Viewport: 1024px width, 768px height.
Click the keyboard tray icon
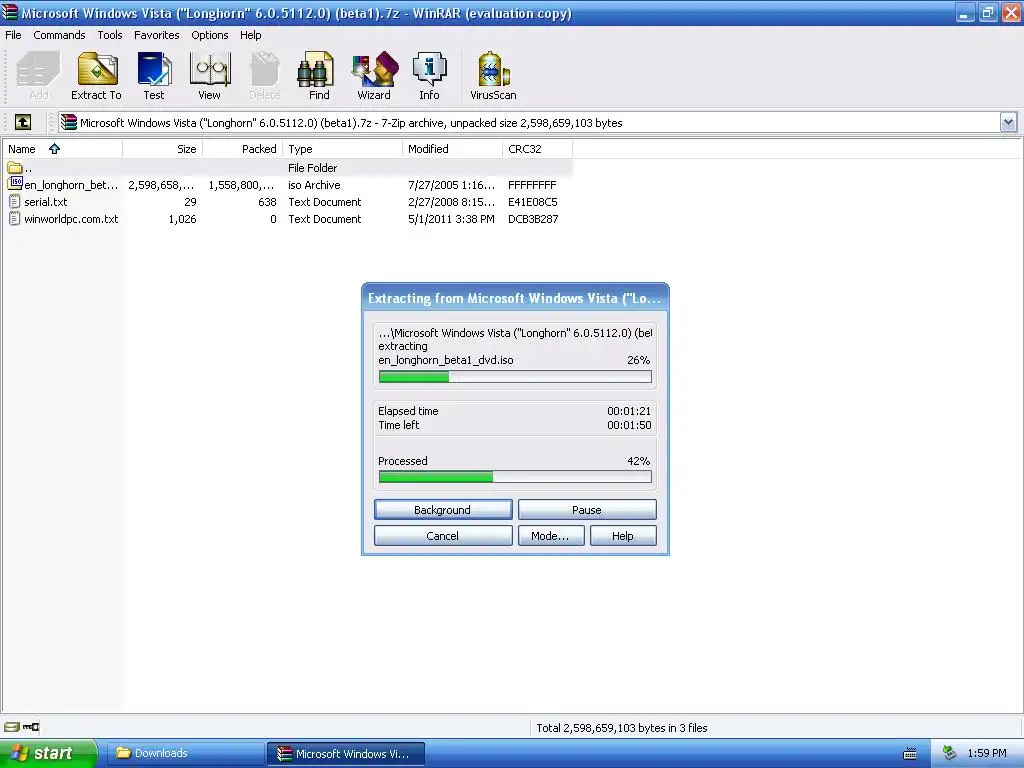pos(910,754)
